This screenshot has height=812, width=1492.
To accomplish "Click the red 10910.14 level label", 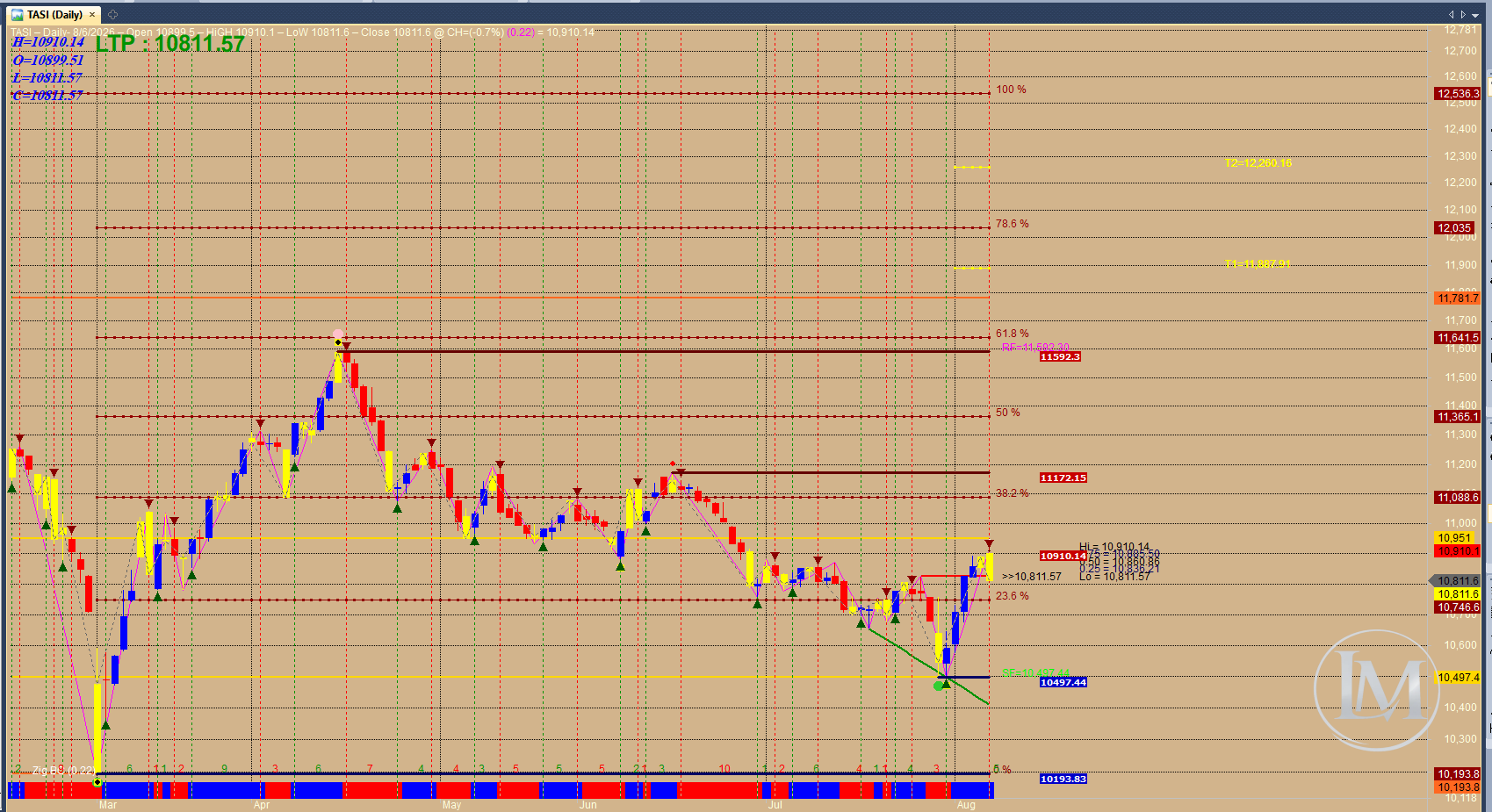I will click(1063, 557).
